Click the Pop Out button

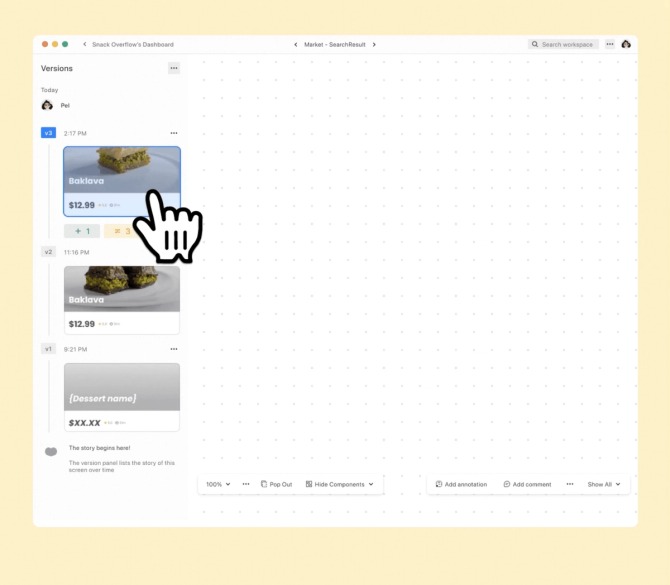[x=276, y=484]
